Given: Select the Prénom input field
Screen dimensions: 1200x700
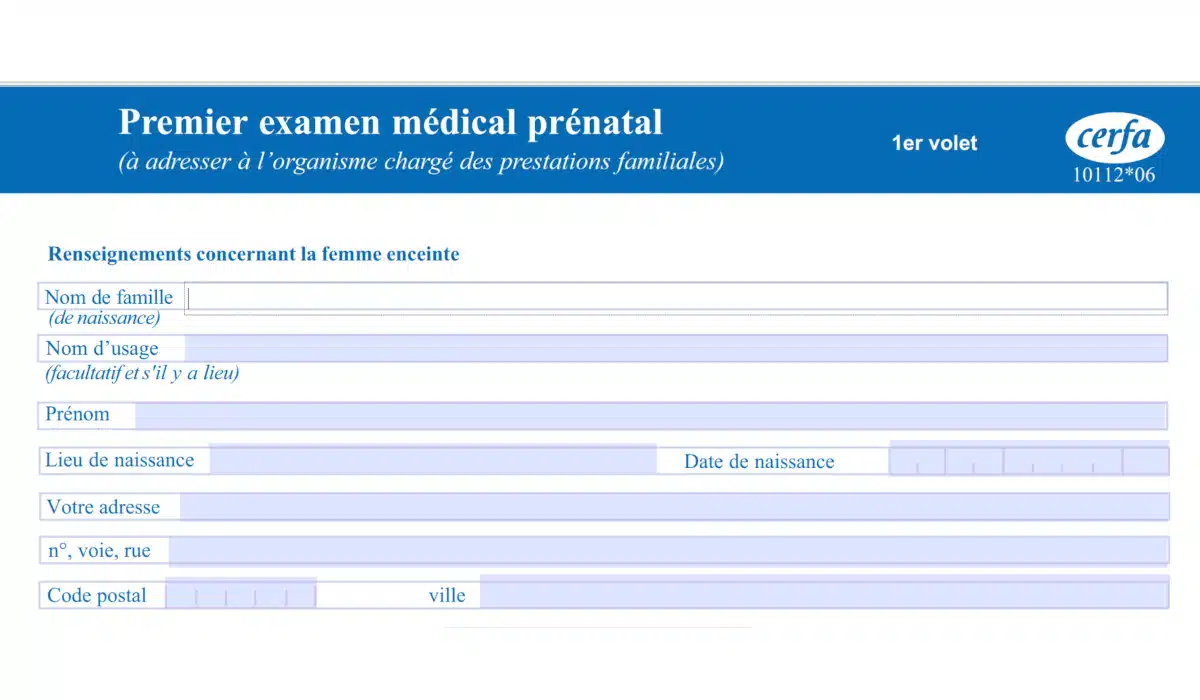Looking at the screenshot, I should click(650, 415).
